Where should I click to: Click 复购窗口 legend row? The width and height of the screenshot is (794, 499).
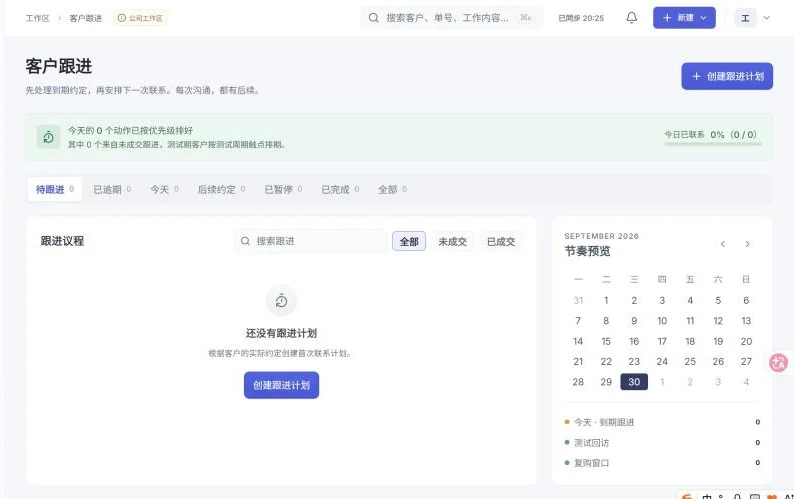tap(662, 463)
